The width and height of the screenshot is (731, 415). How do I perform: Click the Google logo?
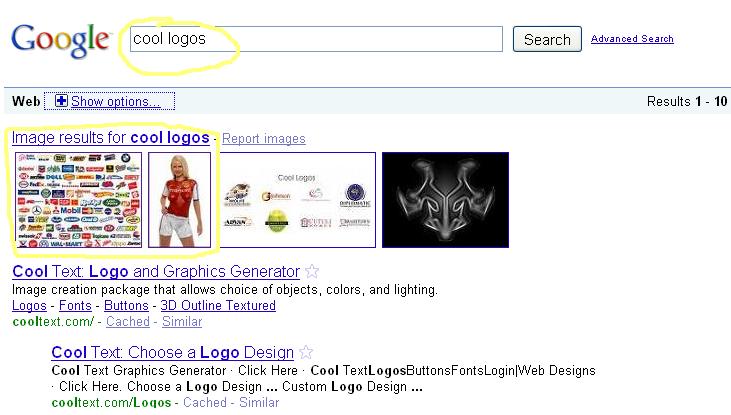tap(60, 39)
